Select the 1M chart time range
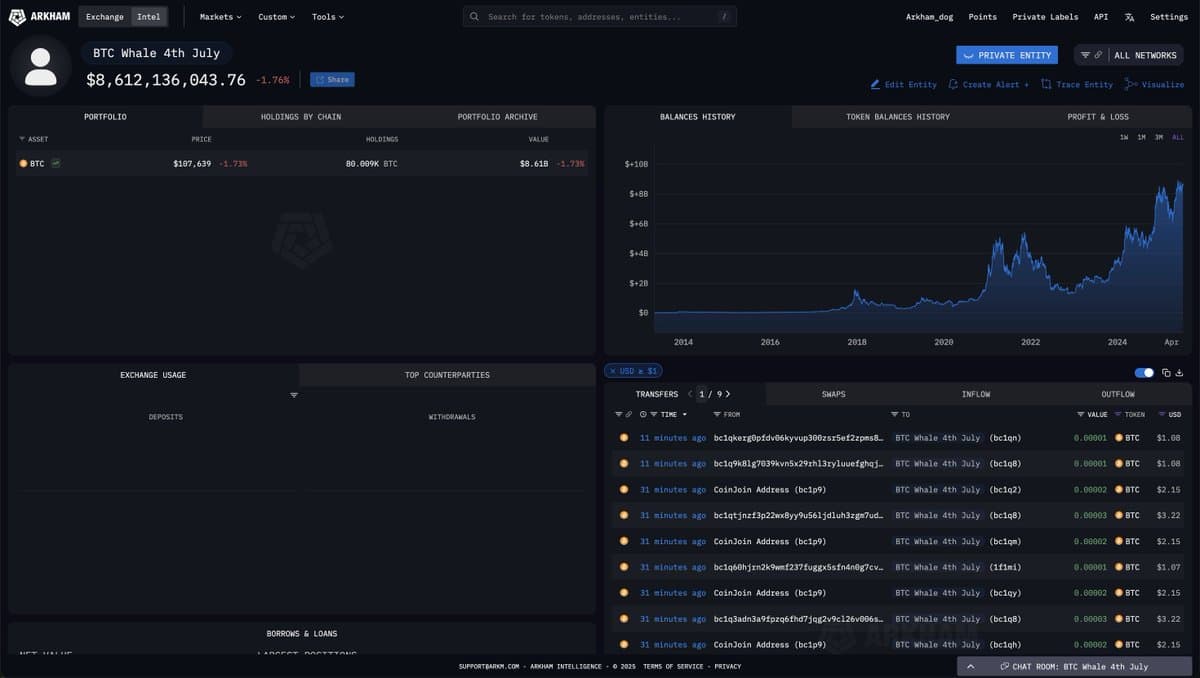The height and width of the screenshot is (678, 1200). (1141, 137)
